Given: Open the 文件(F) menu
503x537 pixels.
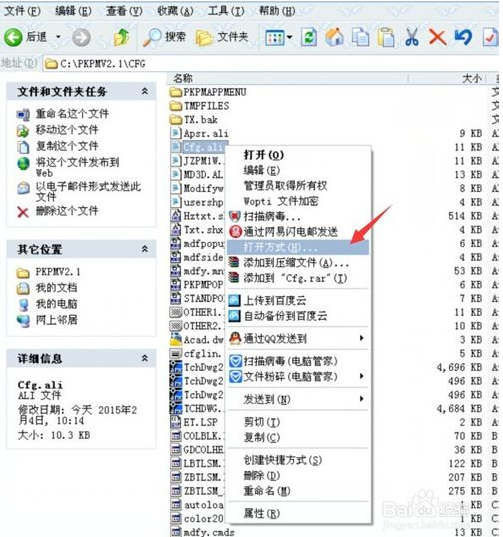Looking at the screenshot, I should coord(23,11).
